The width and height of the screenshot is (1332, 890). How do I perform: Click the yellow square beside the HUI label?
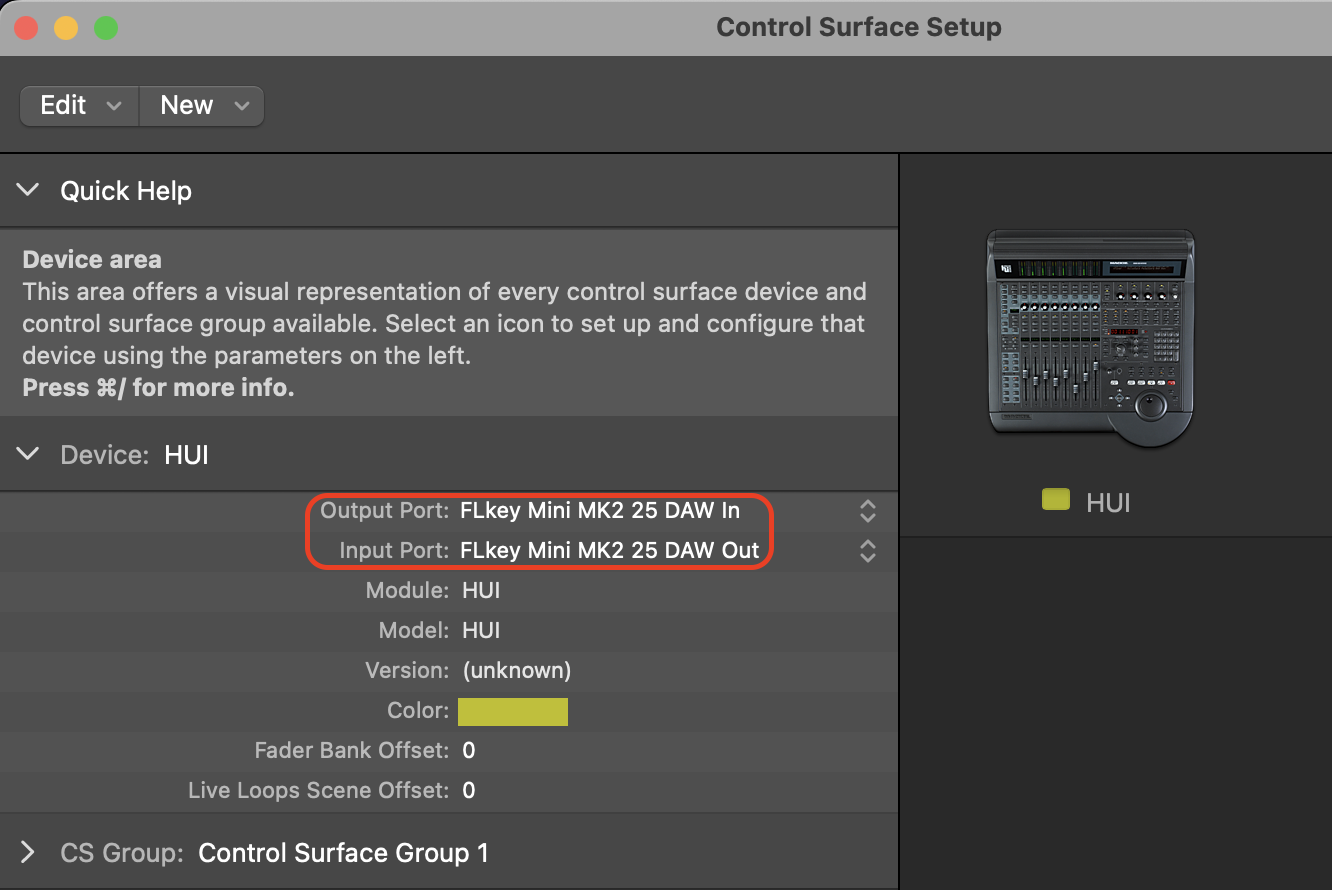pos(1056,500)
